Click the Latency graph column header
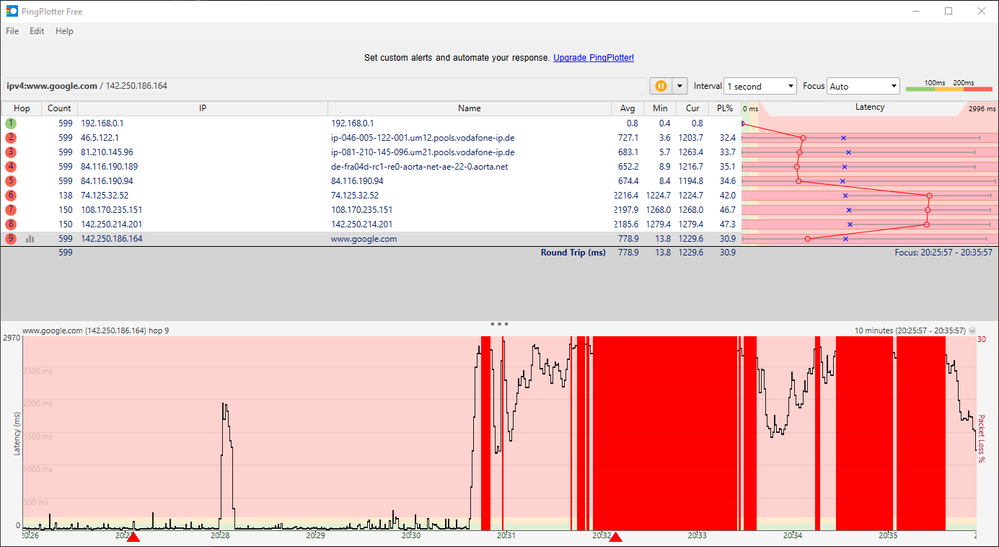Image resolution: width=999 pixels, height=547 pixels. click(x=870, y=108)
